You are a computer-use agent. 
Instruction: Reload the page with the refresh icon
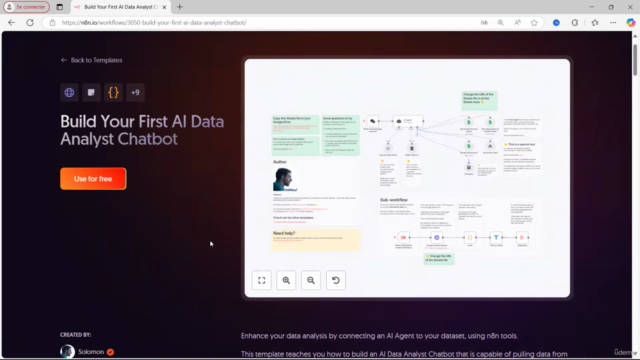click(x=30, y=23)
